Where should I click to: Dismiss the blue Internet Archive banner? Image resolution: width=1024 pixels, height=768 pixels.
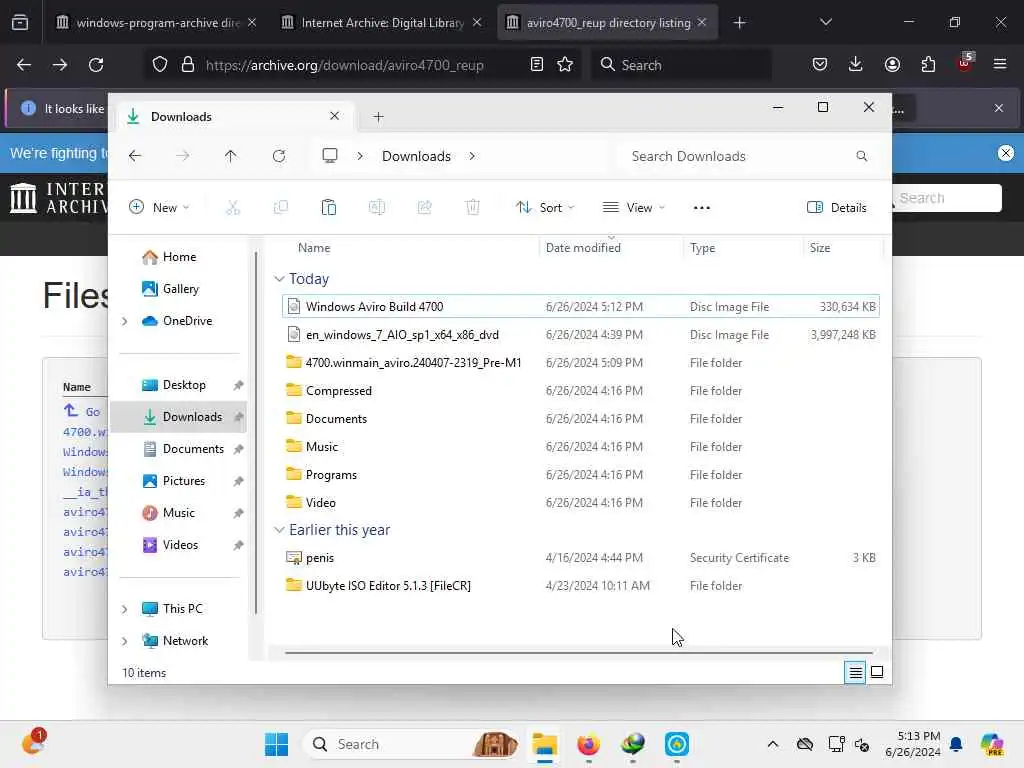point(1006,153)
